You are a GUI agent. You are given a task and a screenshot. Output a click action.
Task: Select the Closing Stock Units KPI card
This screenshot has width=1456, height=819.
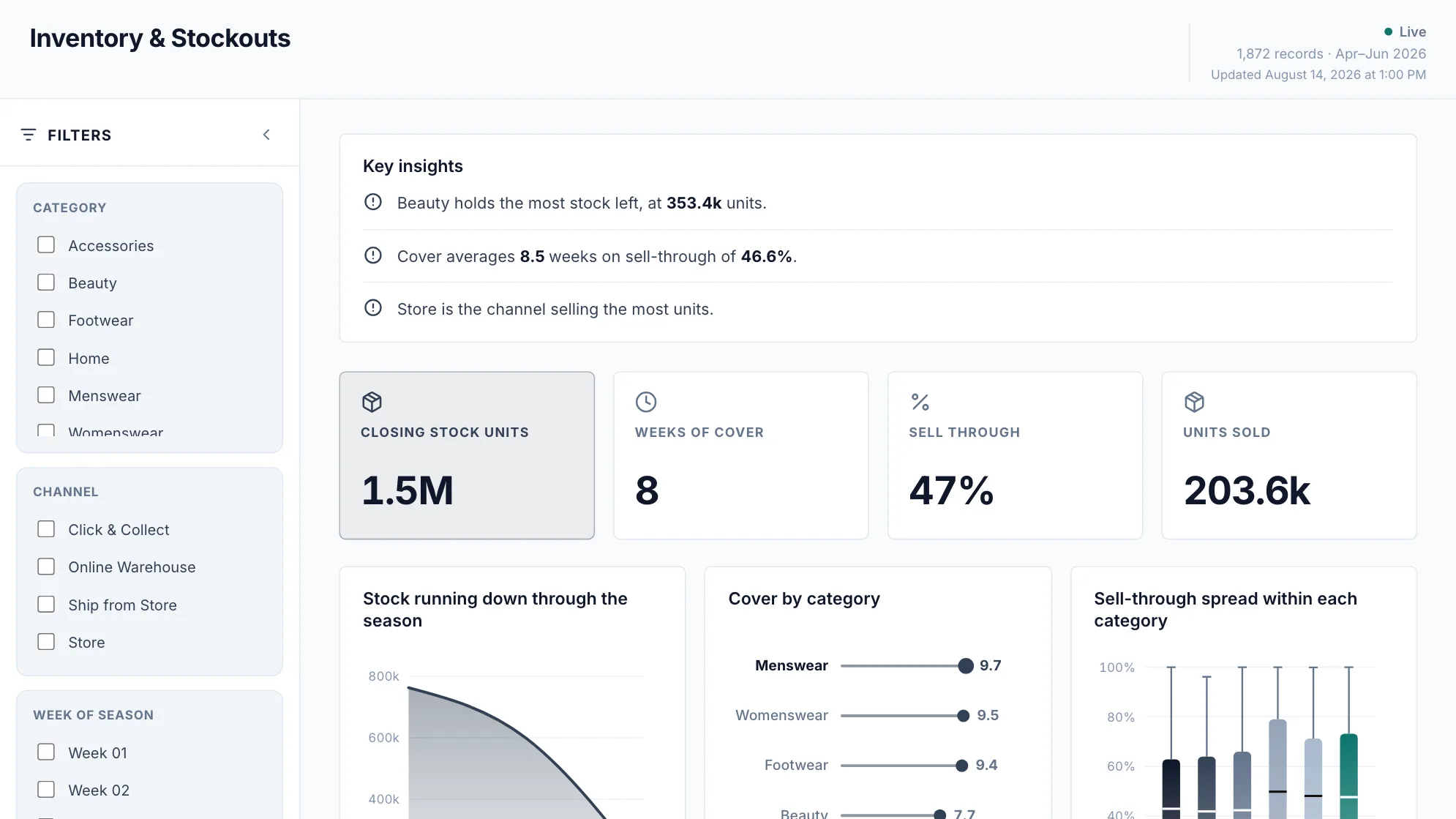pyautogui.click(x=467, y=455)
